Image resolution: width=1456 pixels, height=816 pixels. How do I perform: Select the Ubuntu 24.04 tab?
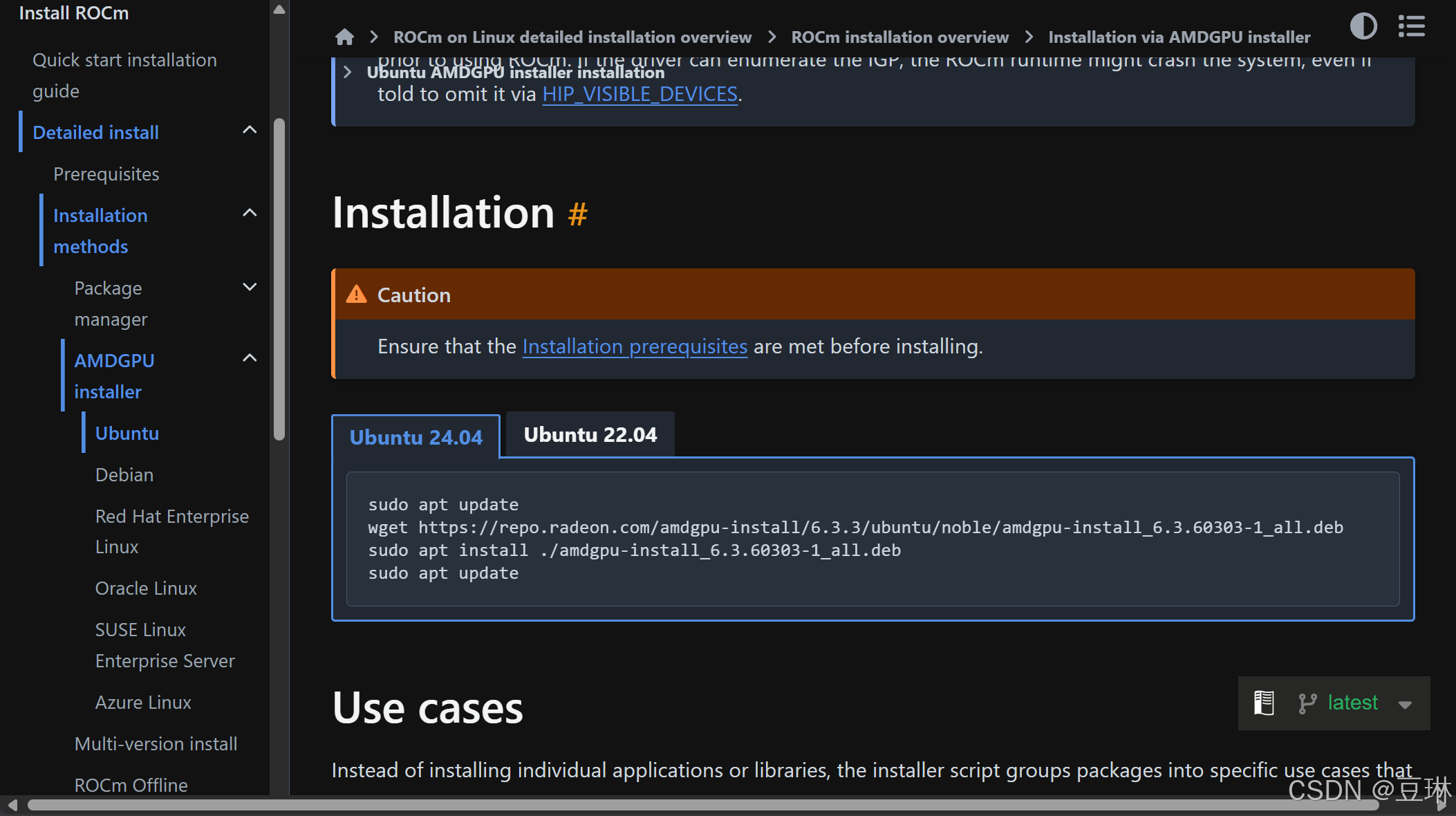(416, 438)
